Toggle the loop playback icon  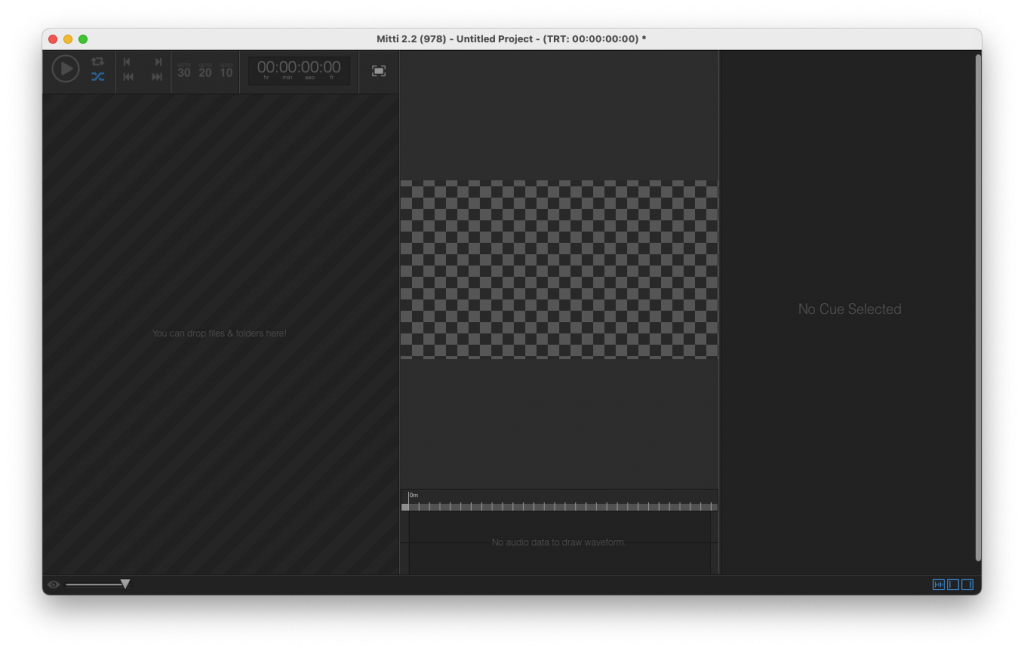point(97,61)
